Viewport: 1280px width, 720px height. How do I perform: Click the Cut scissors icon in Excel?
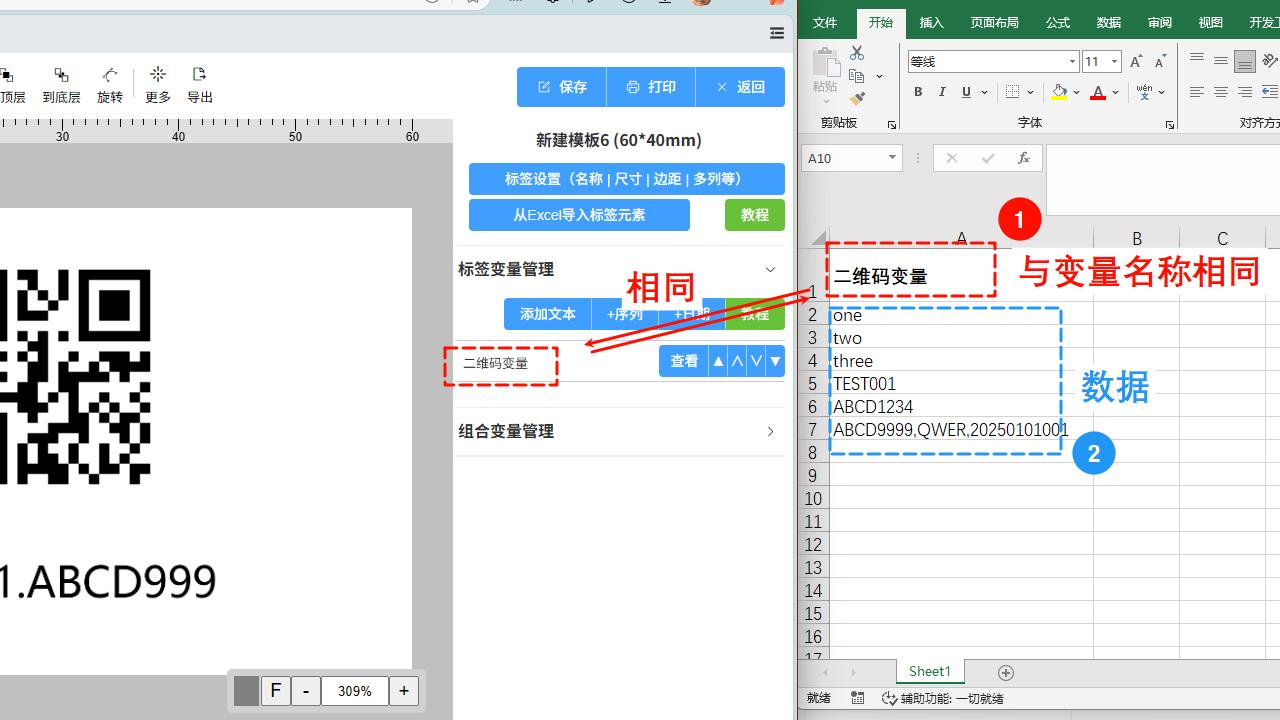(857, 53)
